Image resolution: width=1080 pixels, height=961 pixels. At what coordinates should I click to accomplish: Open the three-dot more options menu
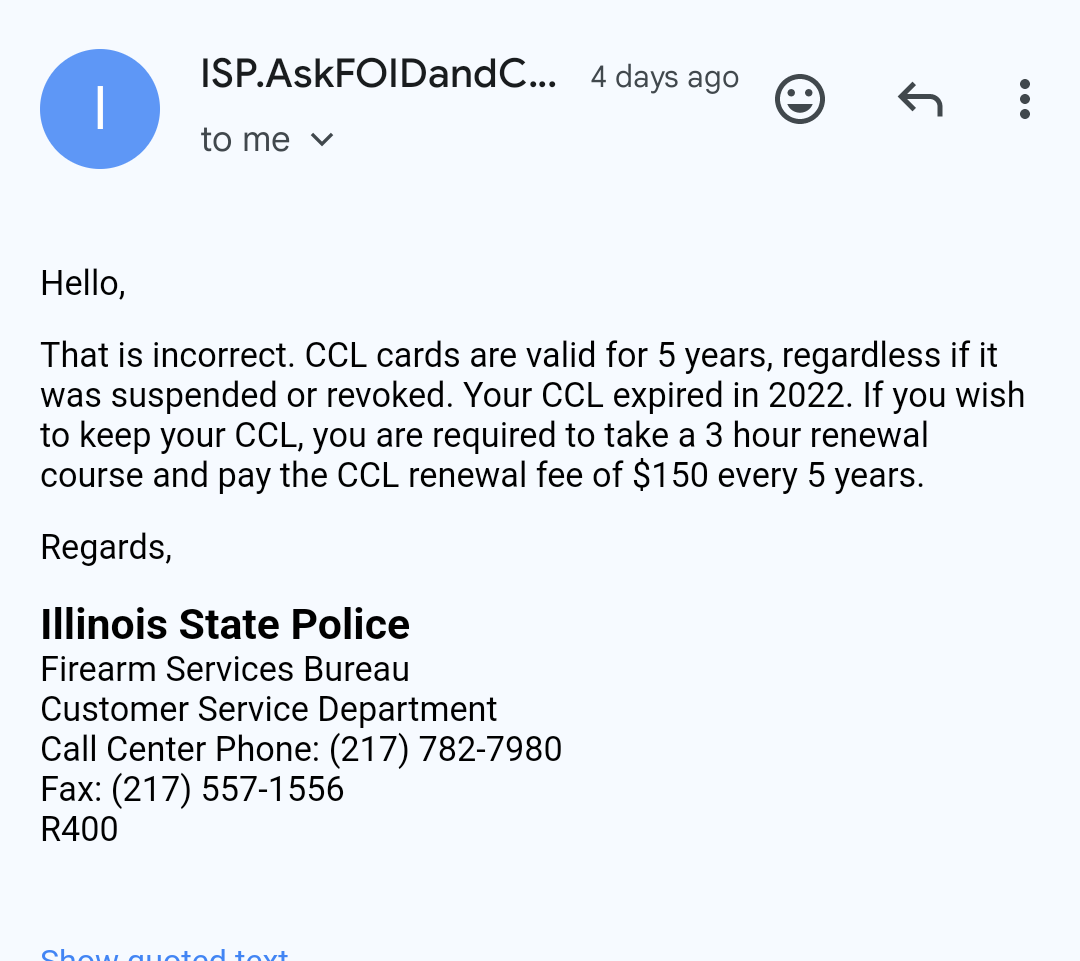[1025, 99]
